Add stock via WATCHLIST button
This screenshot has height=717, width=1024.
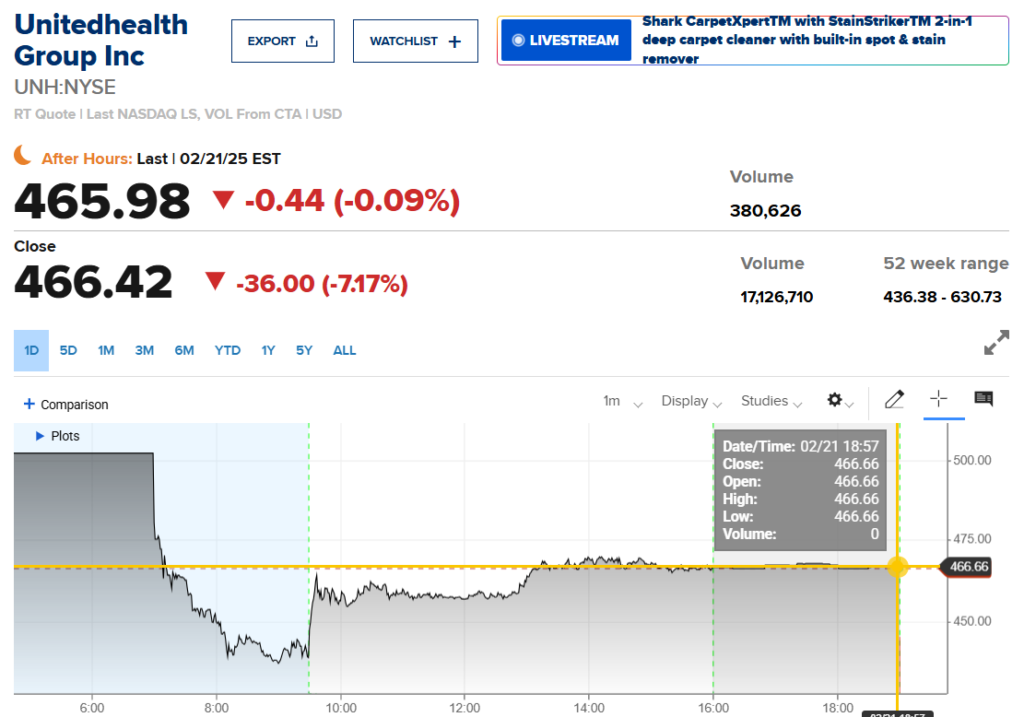tap(415, 41)
